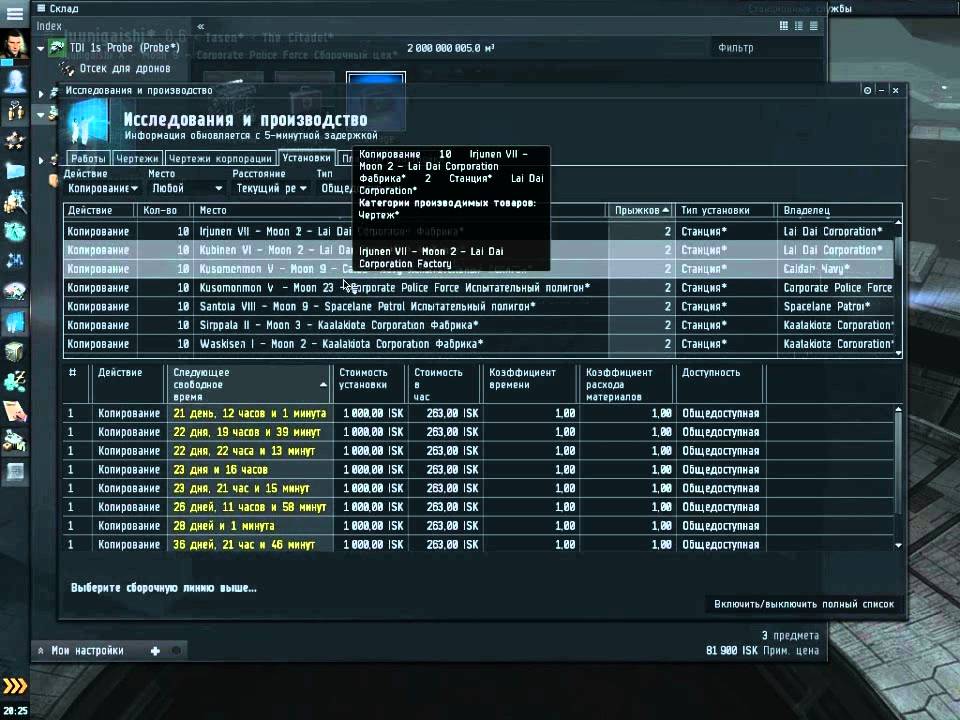Select line with 28 дней и 1 минута
Image resolution: width=960 pixels, height=720 pixels.
(478, 526)
